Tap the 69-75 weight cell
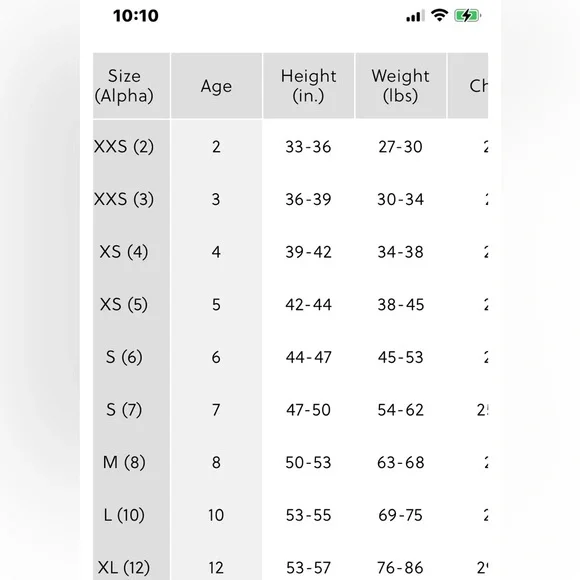 tap(400, 515)
